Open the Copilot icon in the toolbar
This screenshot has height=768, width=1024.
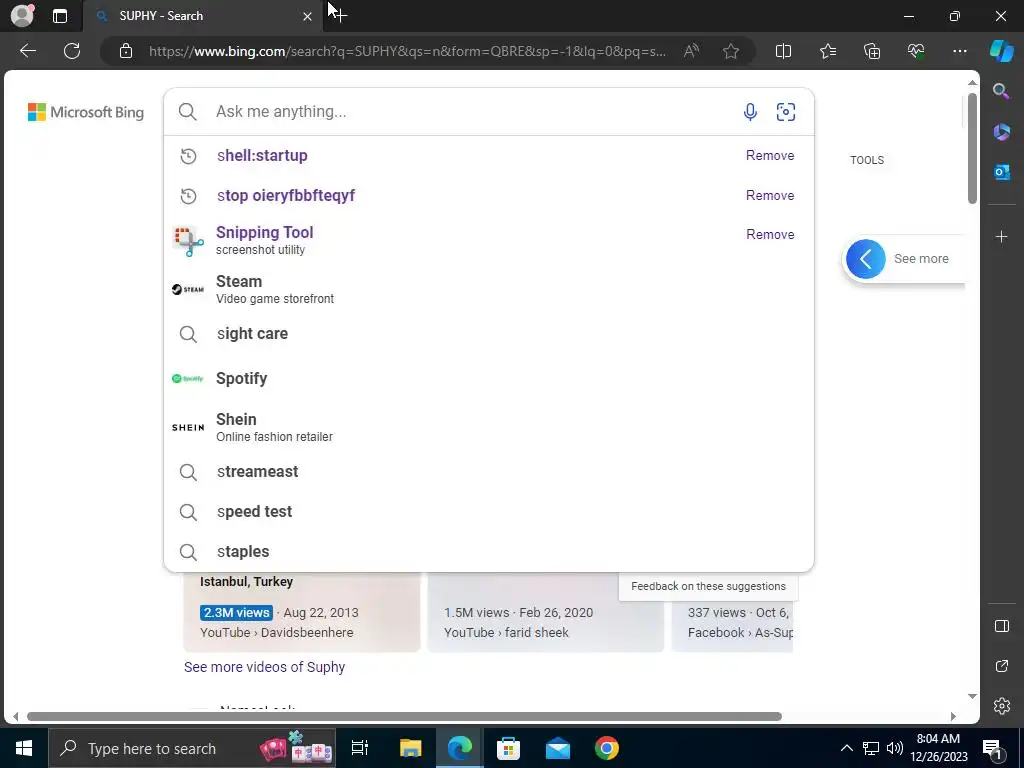1002,51
